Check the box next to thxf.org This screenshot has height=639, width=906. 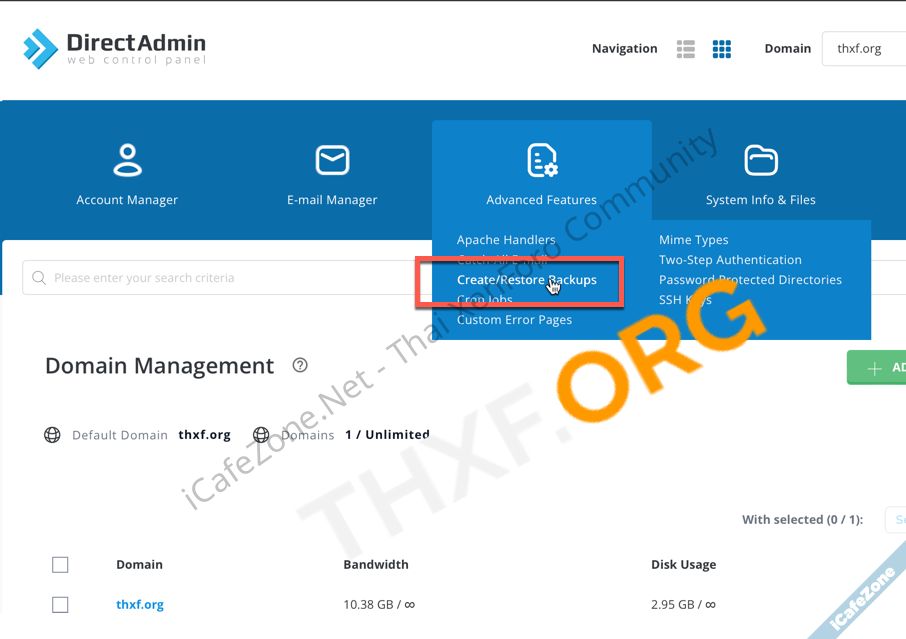click(x=60, y=604)
